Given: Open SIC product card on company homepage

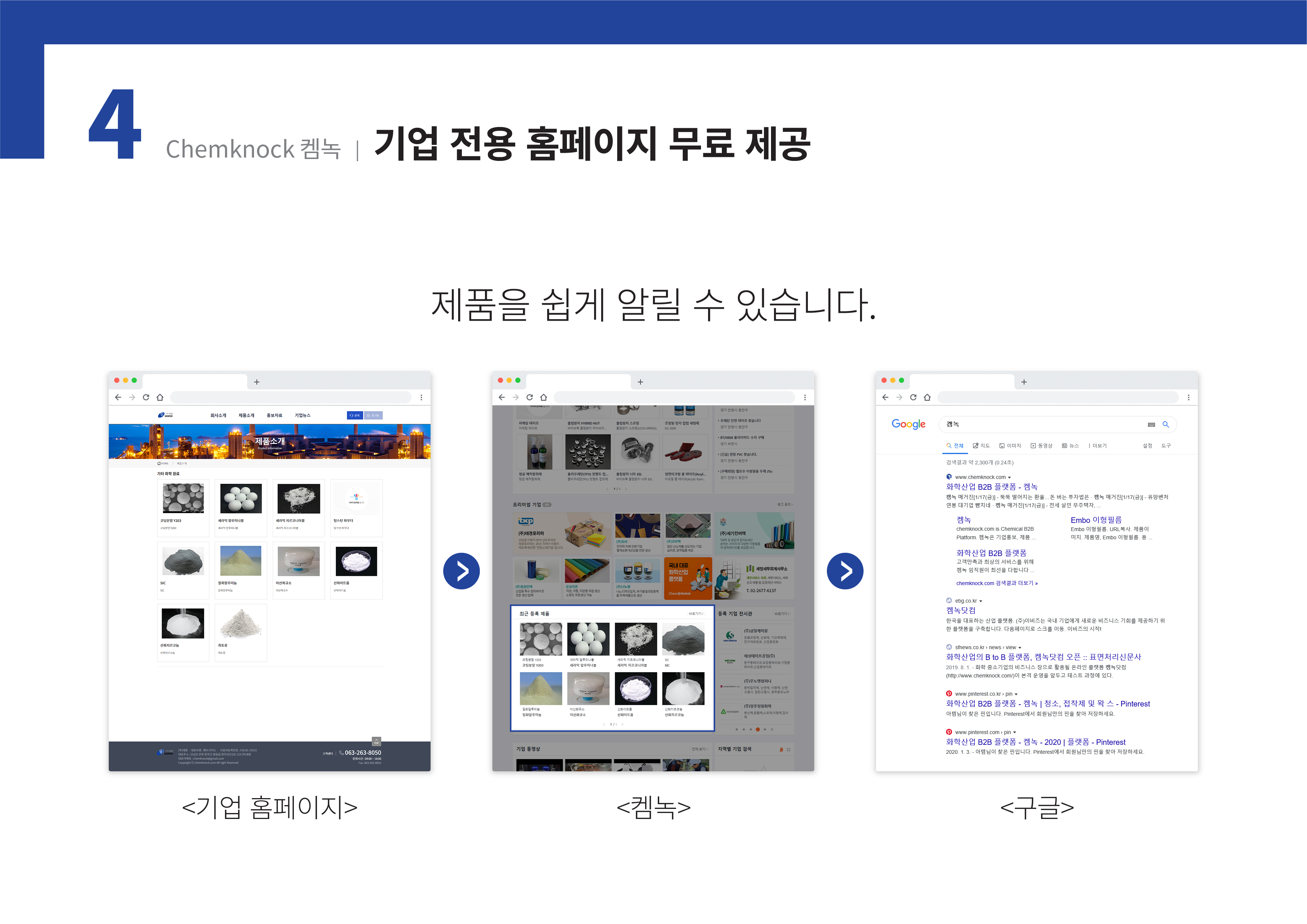Looking at the screenshot, I should pos(183,571).
